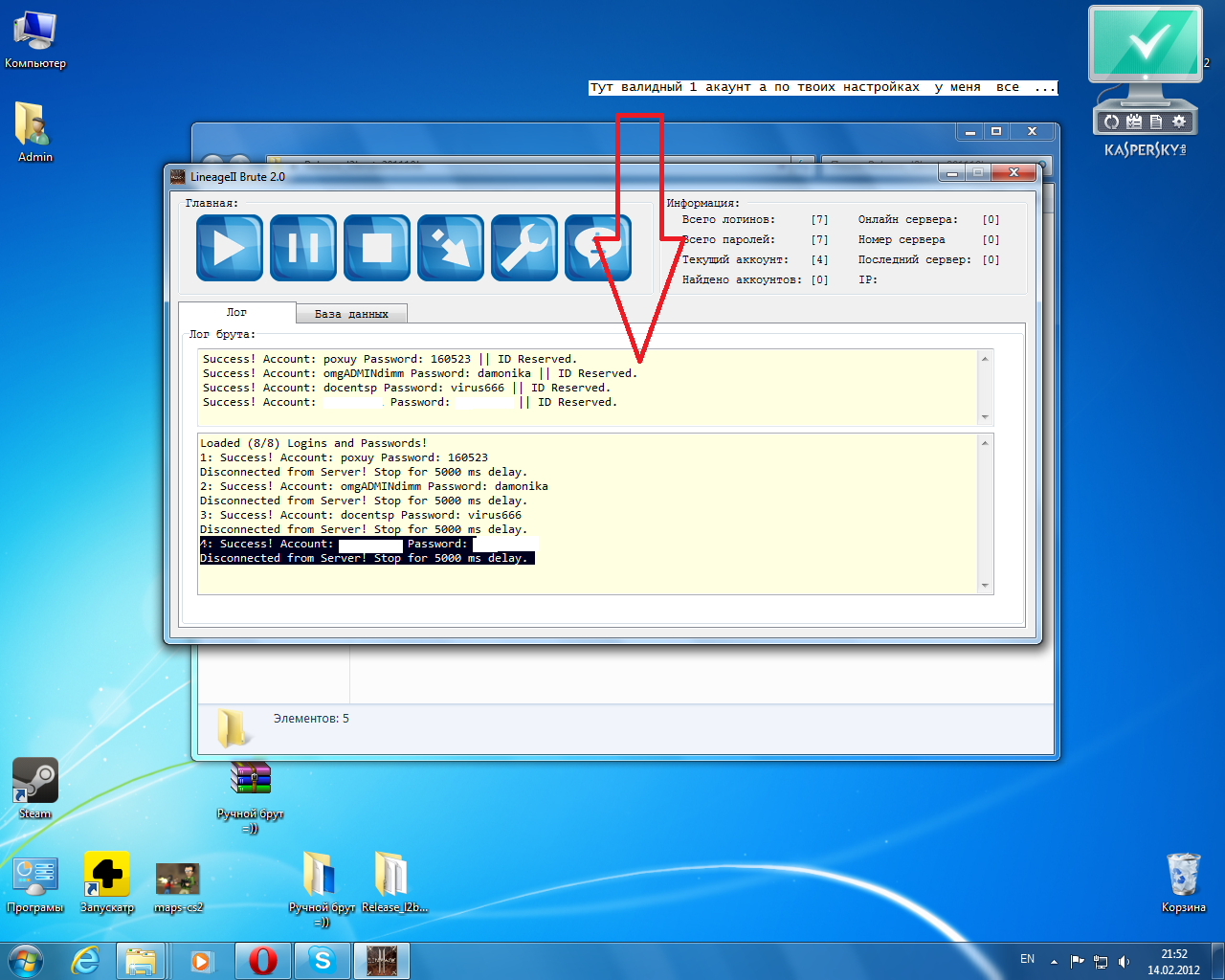Click the folder icon in the Explorer details pane

pyautogui.click(x=234, y=728)
